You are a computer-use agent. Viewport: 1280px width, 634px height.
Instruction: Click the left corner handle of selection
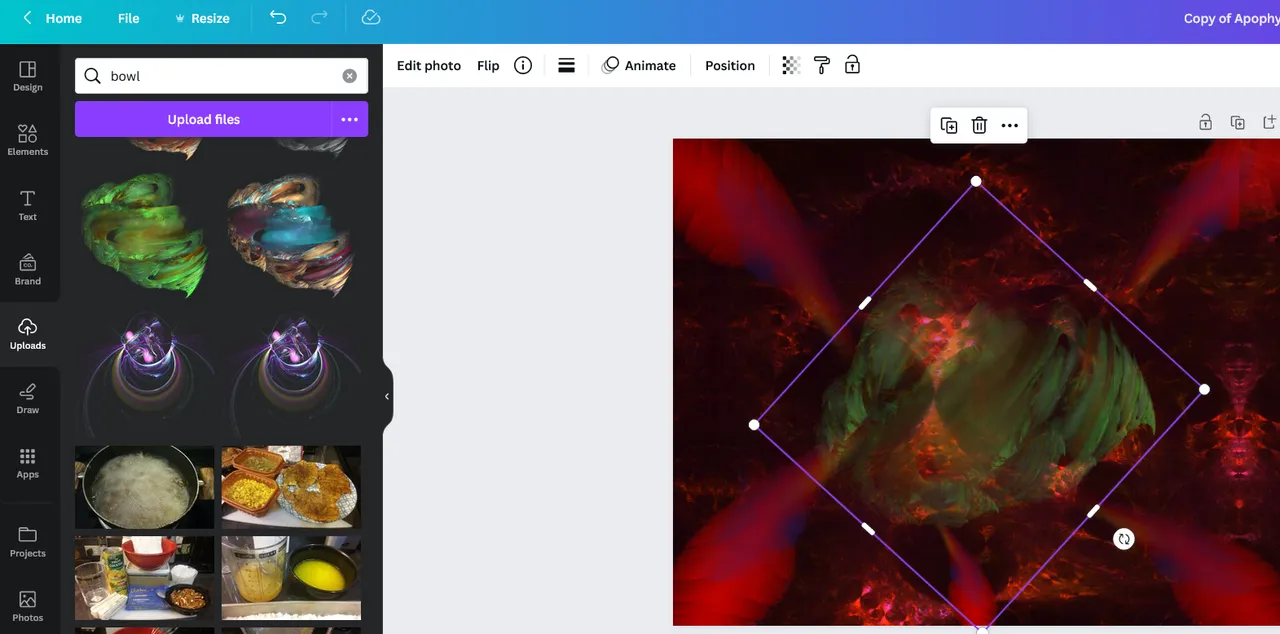[x=754, y=425]
